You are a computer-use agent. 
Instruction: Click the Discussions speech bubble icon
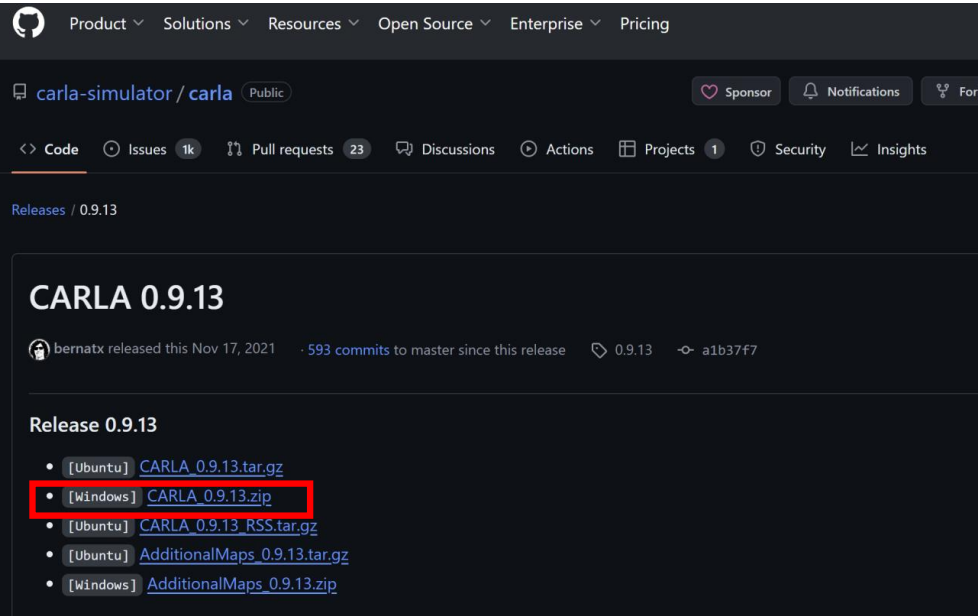[x=404, y=148]
